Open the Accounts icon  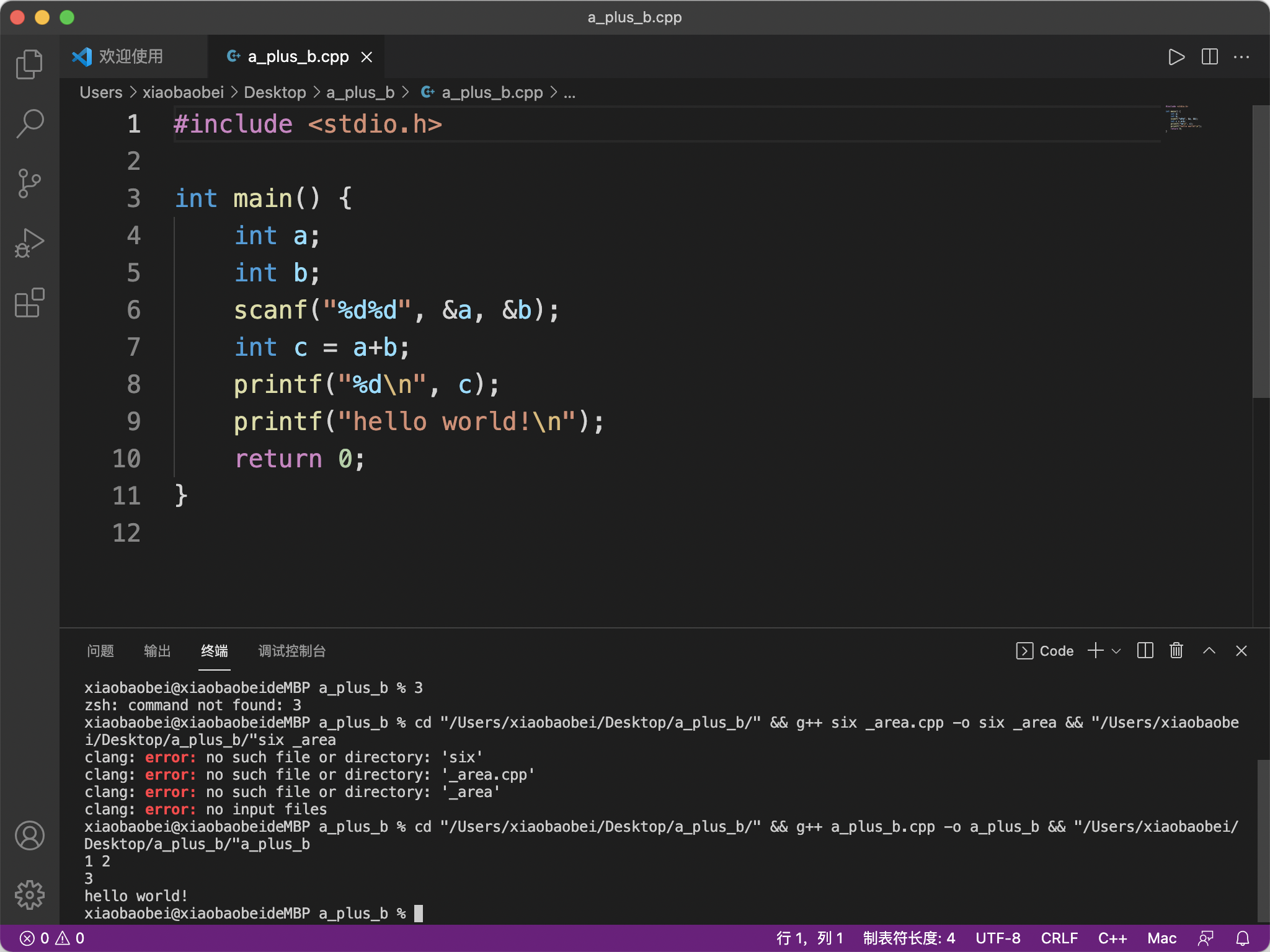(29, 835)
